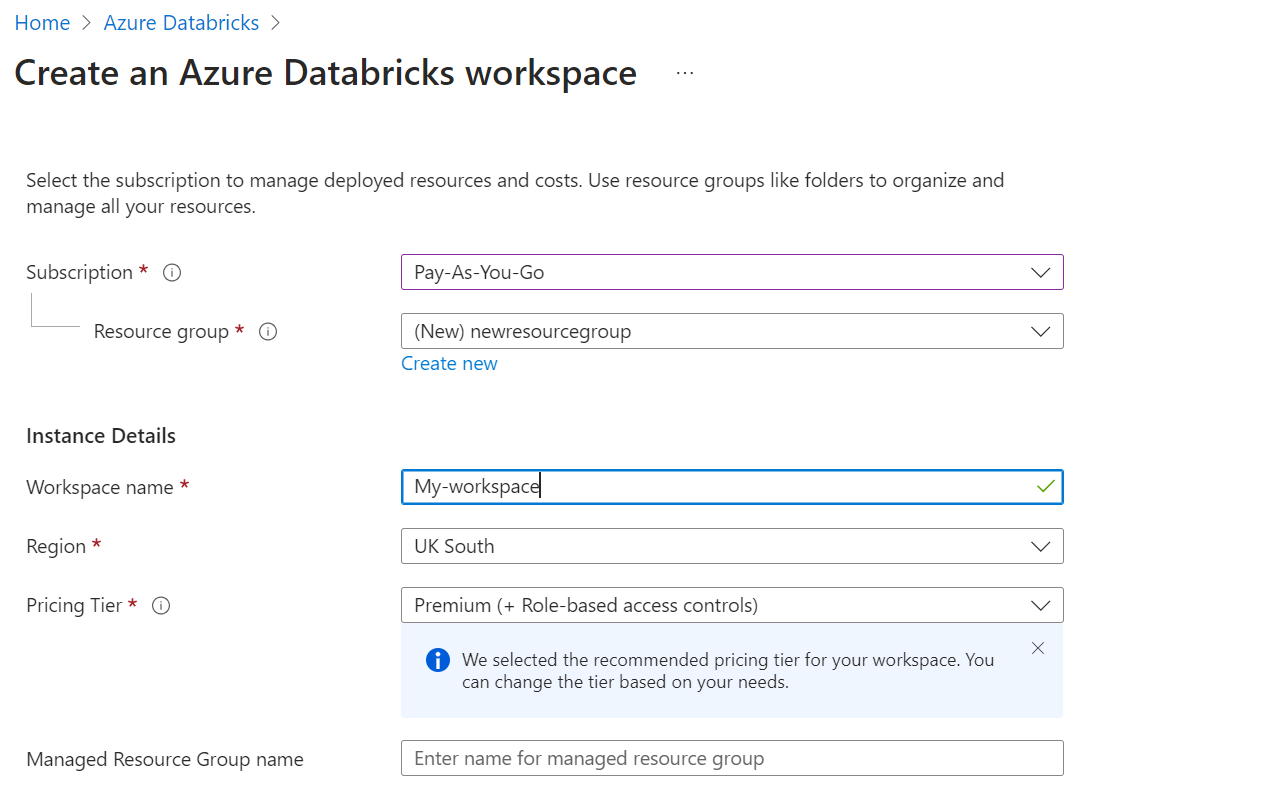Navigate to Home via the breadcrumb

pos(42,22)
